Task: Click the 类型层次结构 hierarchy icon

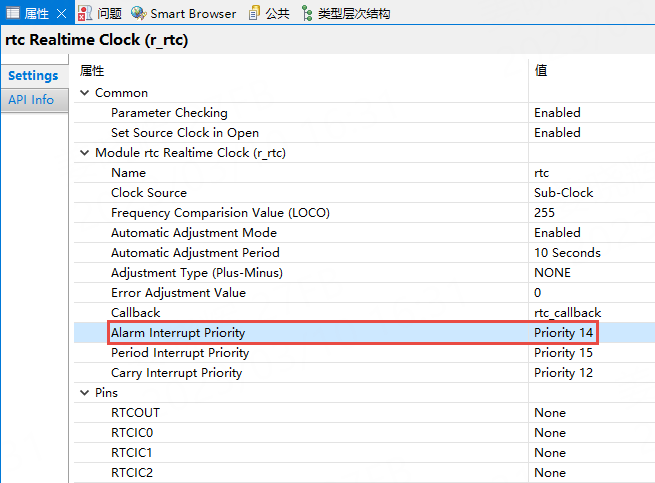Action: coord(307,13)
